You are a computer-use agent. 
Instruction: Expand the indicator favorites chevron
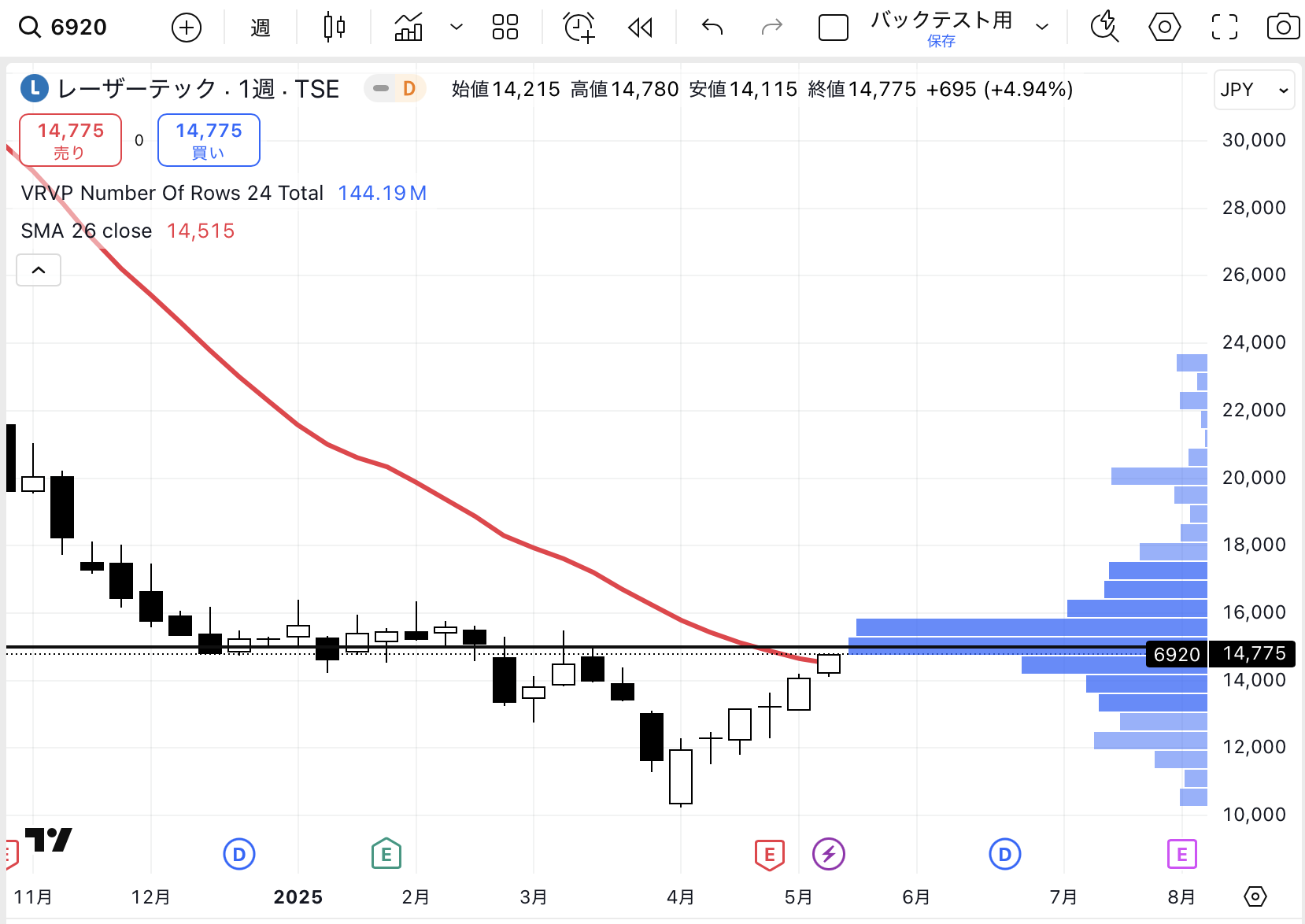pyautogui.click(x=457, y=28)
